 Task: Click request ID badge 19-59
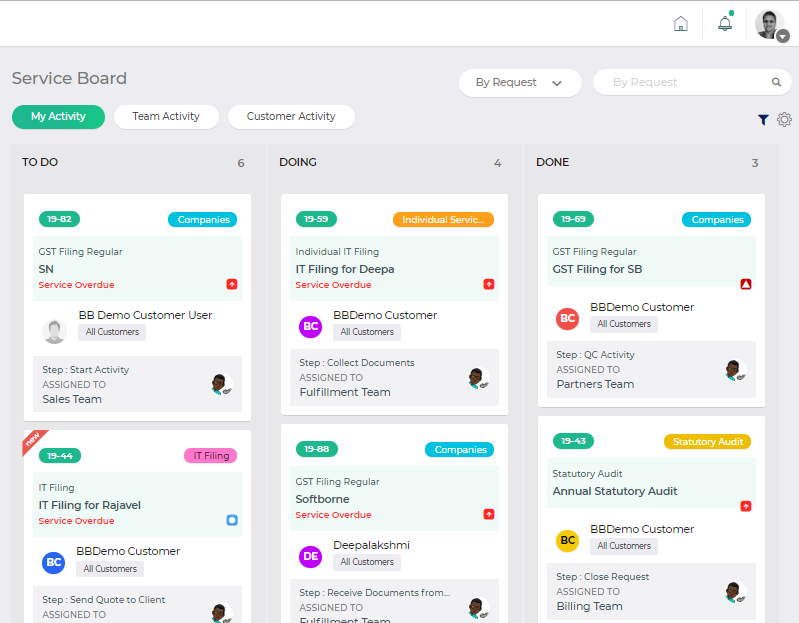tap(316, 219)
